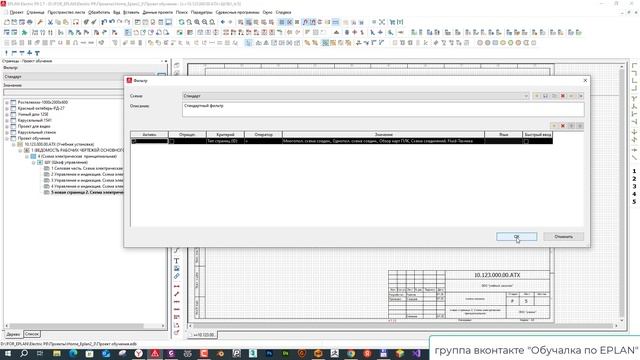Click the Оператор column header
The height and width of the screenshot is (360, 640).
pos(263,134)
